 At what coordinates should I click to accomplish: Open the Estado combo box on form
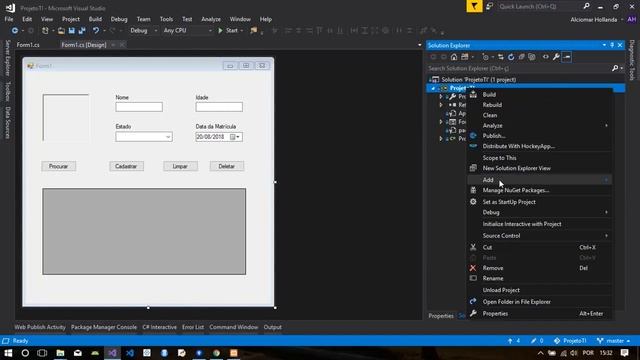144,137
